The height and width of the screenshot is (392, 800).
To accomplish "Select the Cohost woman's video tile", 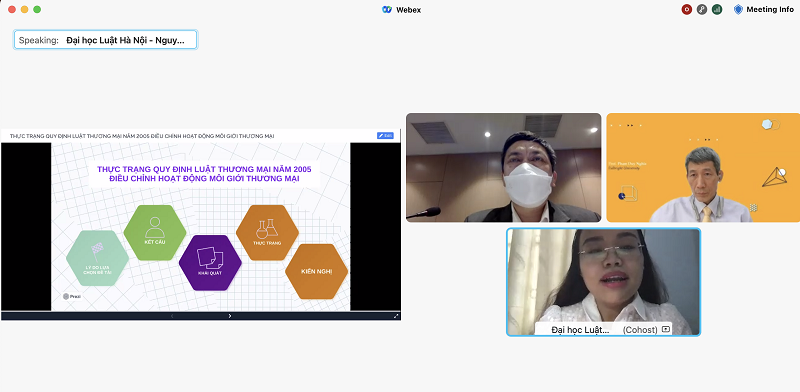I will [x=604, y=282].
